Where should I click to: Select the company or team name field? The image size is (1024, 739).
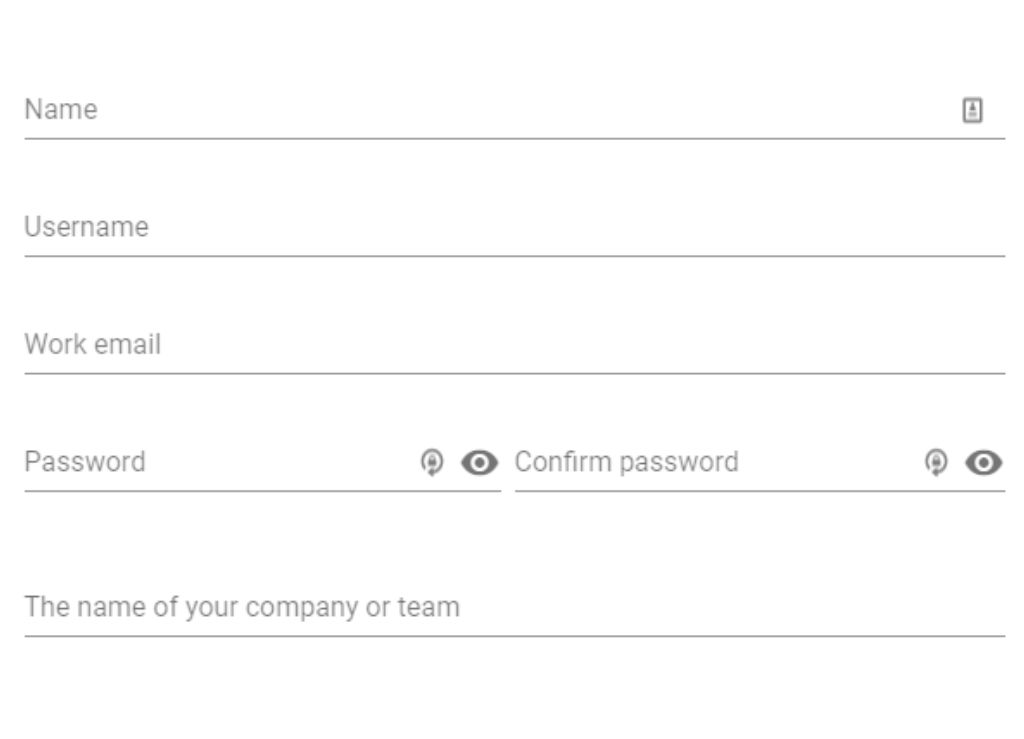tap(515, 607)
